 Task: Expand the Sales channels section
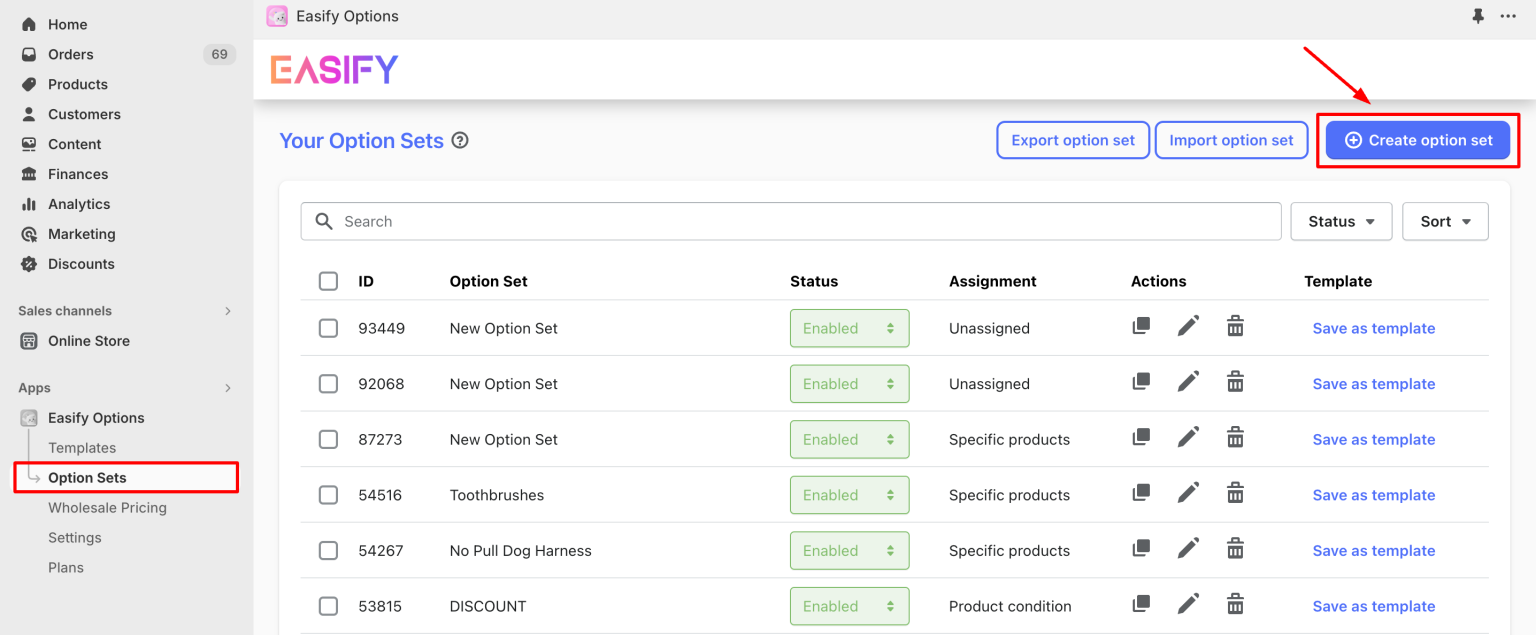coord(125,310)
